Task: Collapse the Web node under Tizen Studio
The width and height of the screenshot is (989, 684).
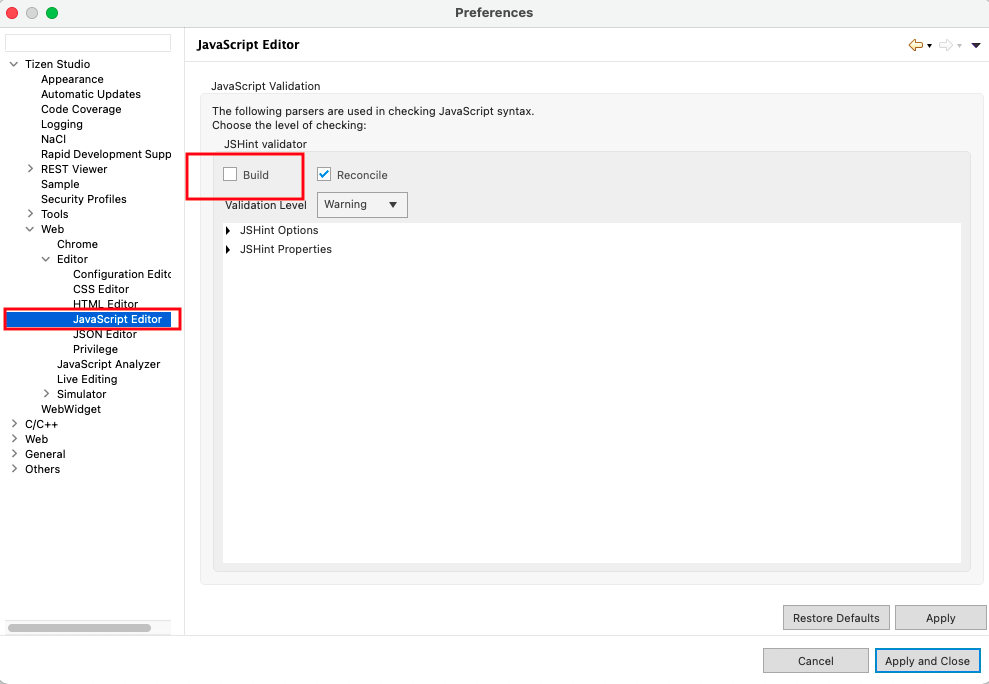Action: click(30, 229)
